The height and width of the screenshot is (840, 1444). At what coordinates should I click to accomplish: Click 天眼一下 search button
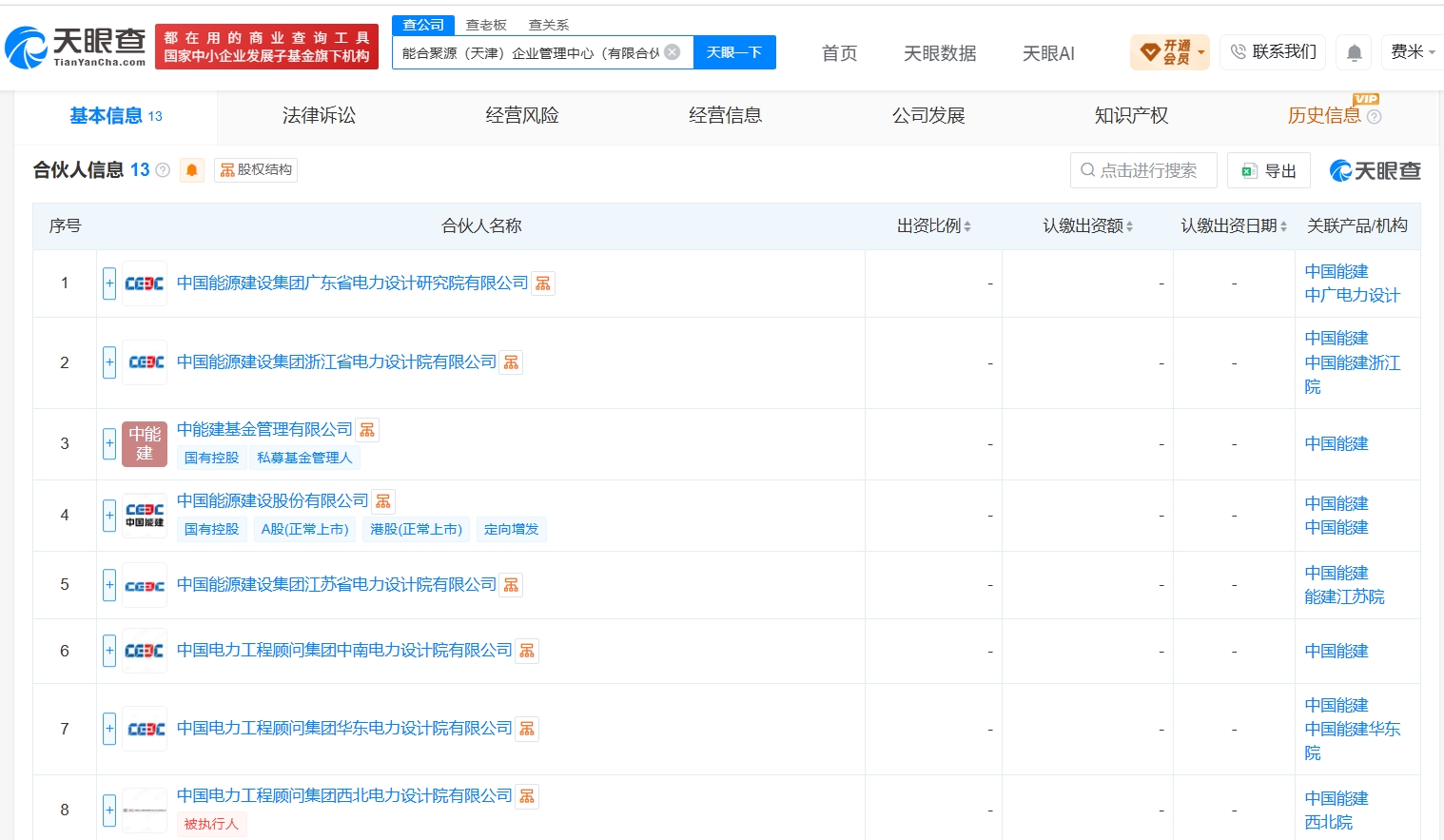pyautogui.click(x=734, y=52)
